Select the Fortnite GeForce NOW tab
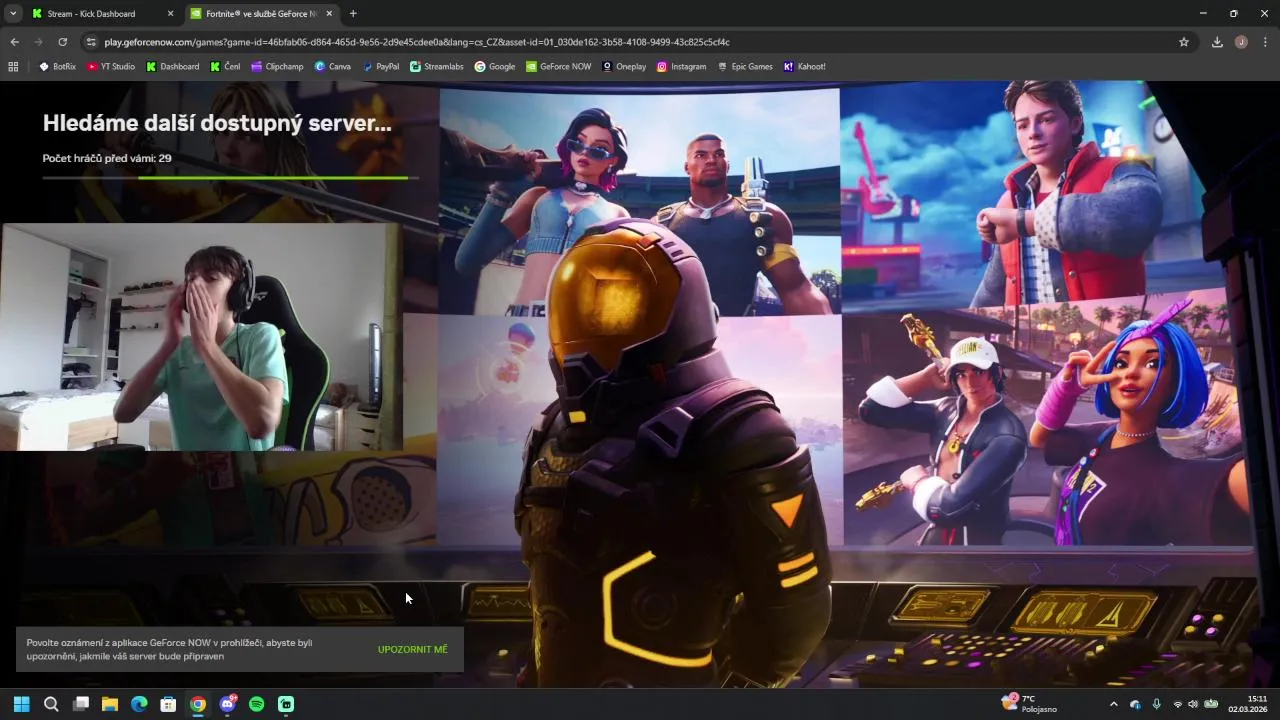 coord(262,14)
